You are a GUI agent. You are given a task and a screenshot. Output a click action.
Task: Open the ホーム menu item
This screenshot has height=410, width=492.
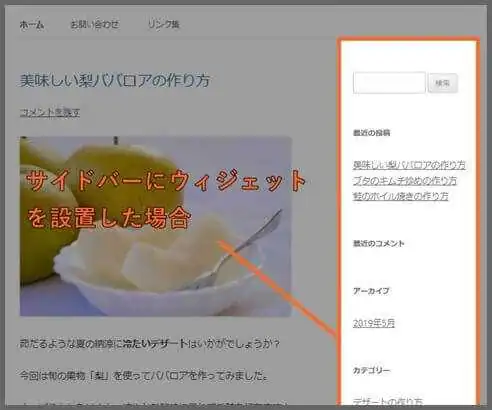coord(32,25)
